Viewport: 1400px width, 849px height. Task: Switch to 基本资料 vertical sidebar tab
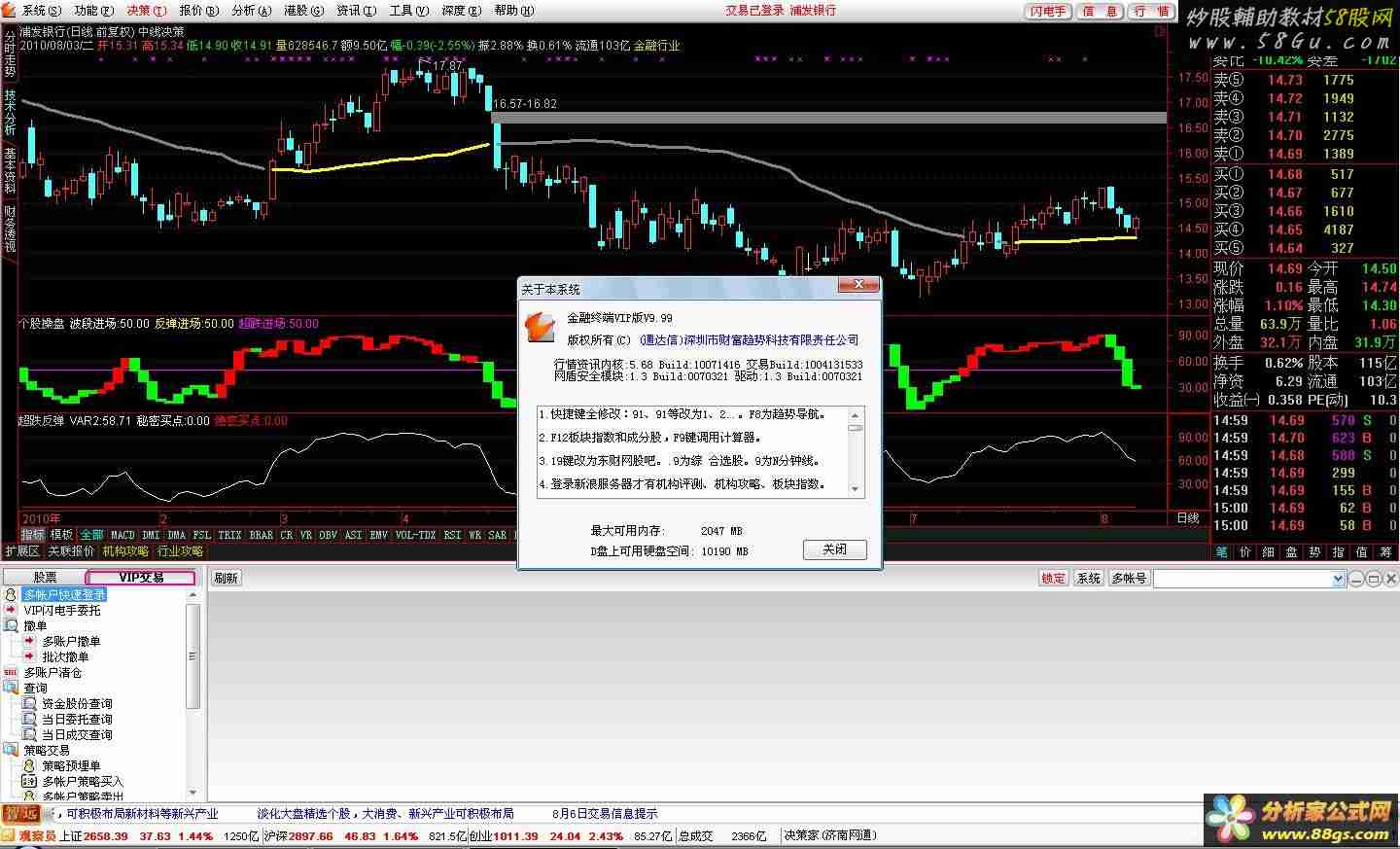[9, 170]
